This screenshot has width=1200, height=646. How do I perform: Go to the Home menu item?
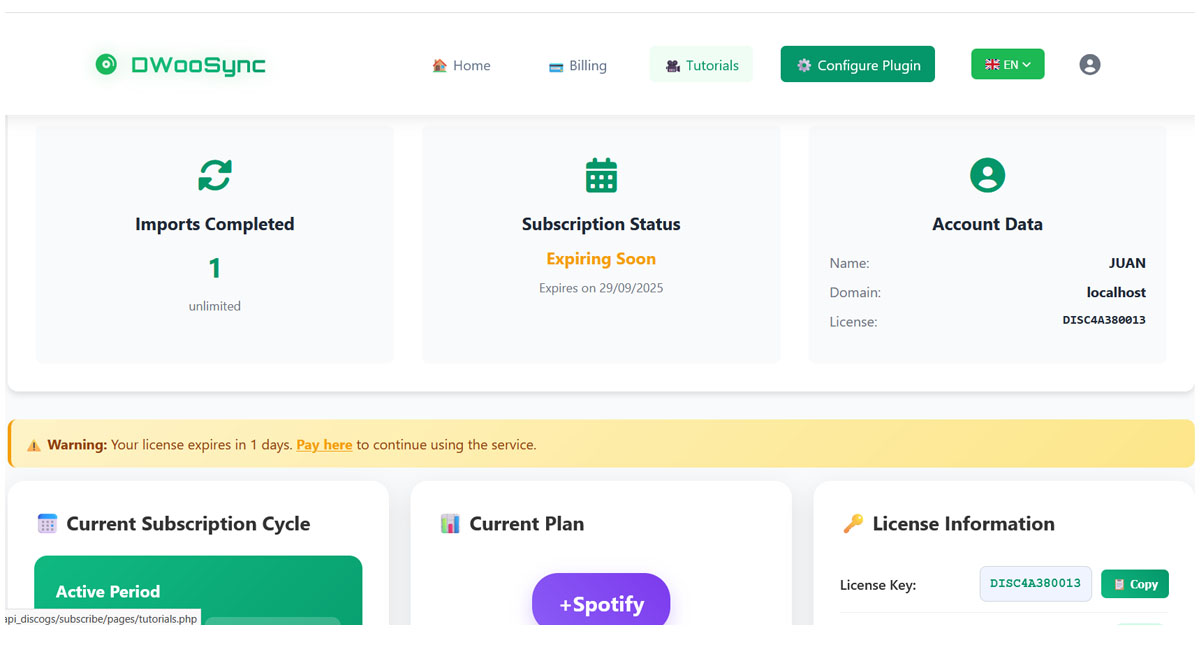pyautogui.click(x=461, y=66)
